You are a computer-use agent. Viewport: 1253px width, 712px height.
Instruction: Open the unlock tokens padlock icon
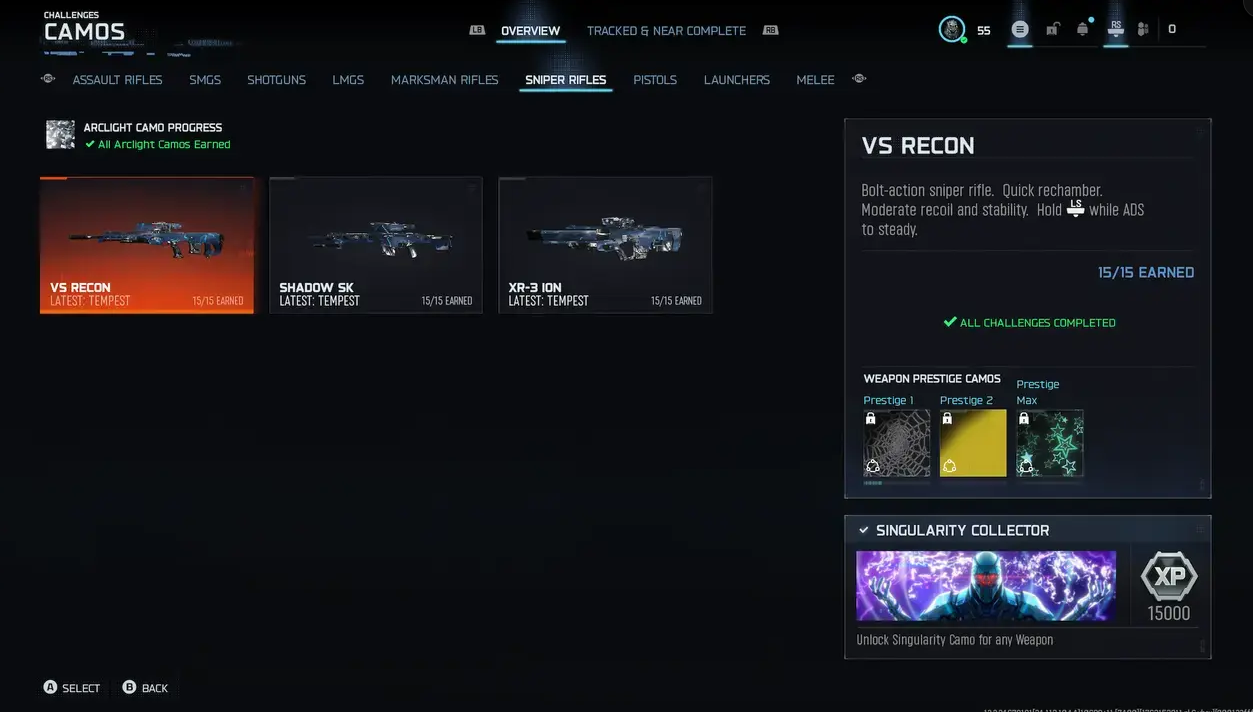click(x=1052, y=30)
